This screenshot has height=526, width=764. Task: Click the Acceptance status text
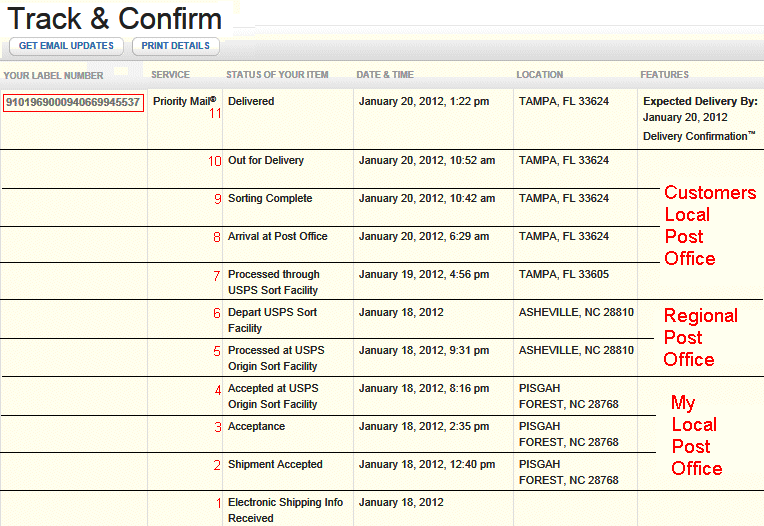(x=256, y=426)
